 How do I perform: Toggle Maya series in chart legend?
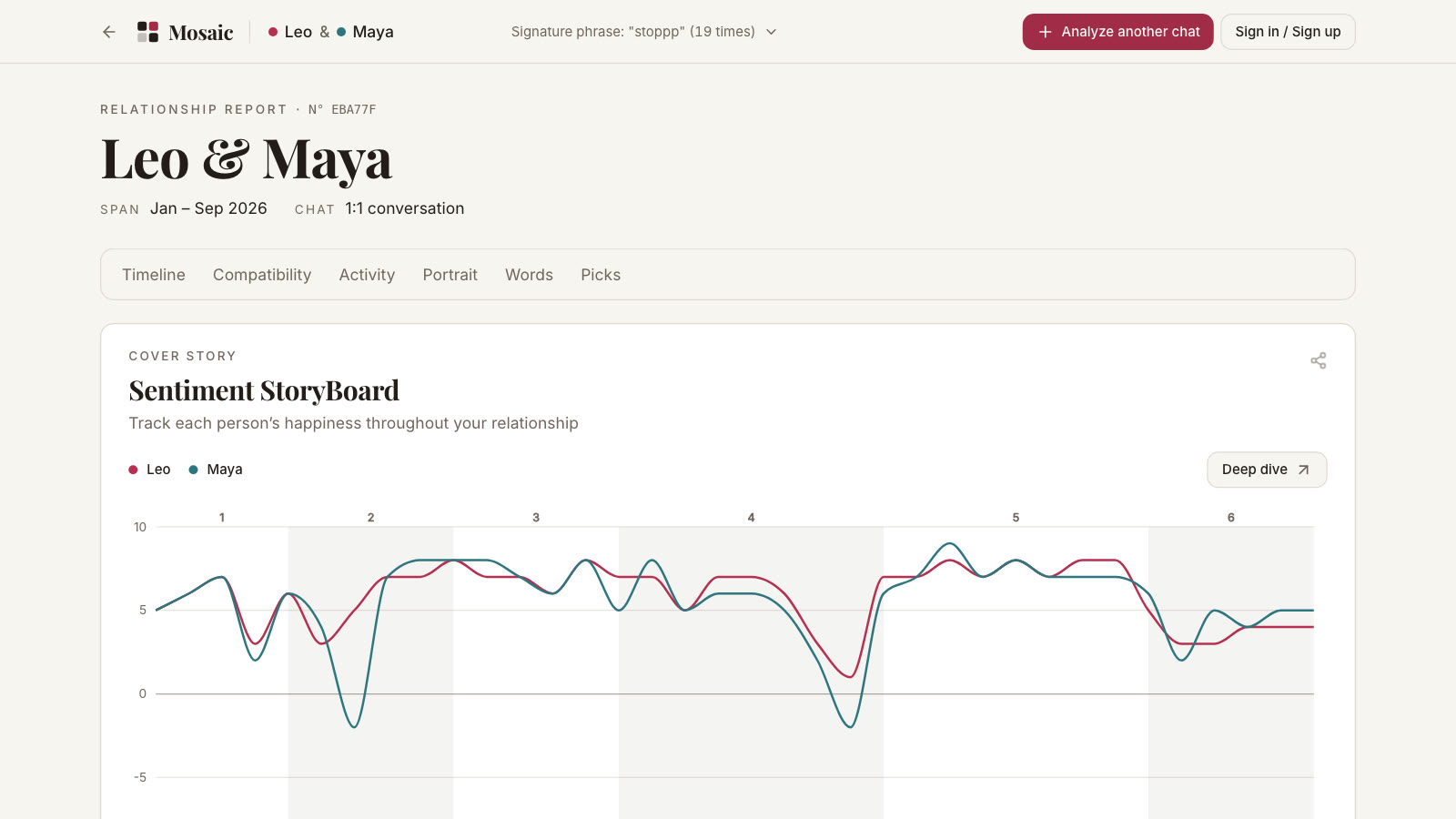[x=216, y=470]
